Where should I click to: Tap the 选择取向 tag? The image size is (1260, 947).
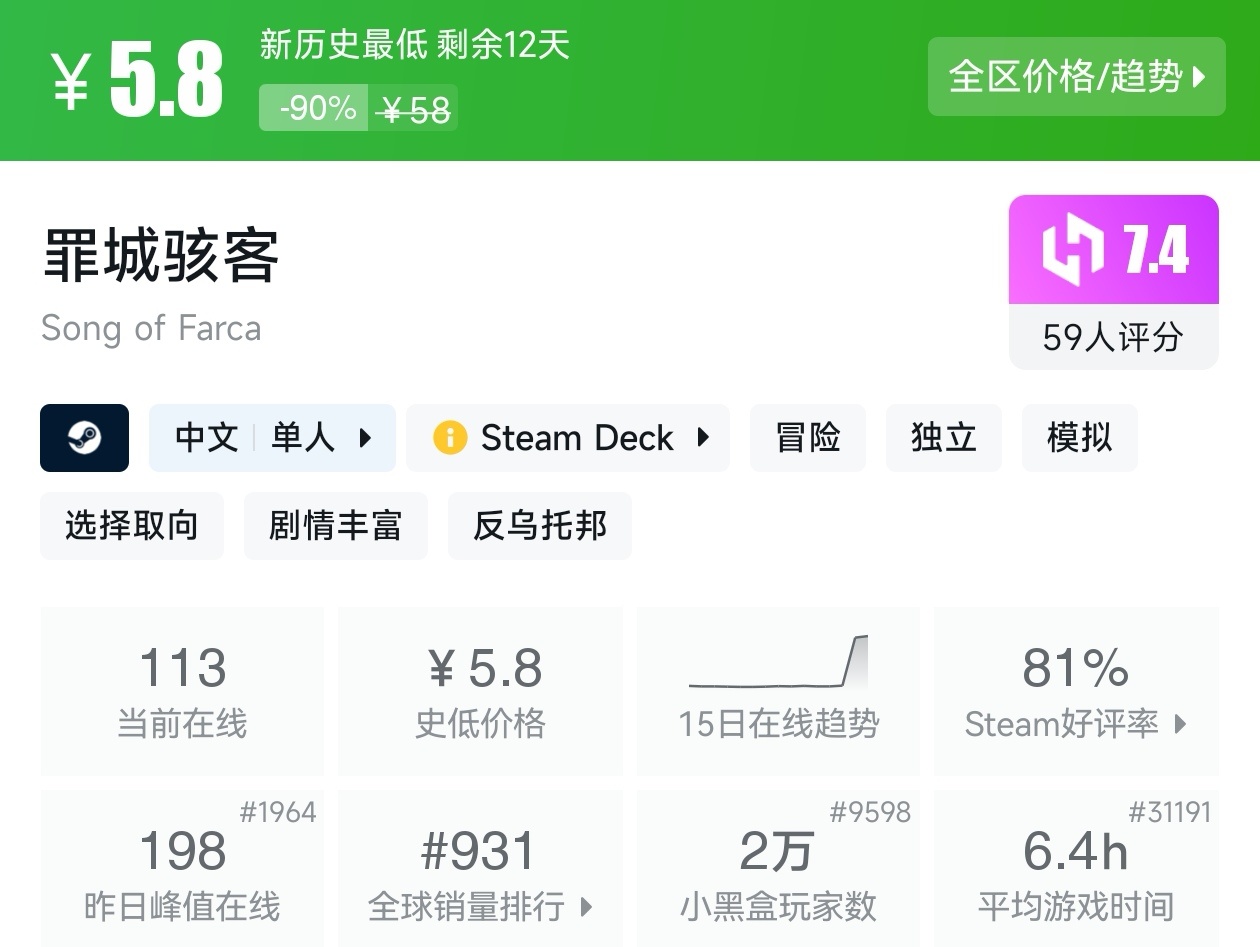[132, 526]
